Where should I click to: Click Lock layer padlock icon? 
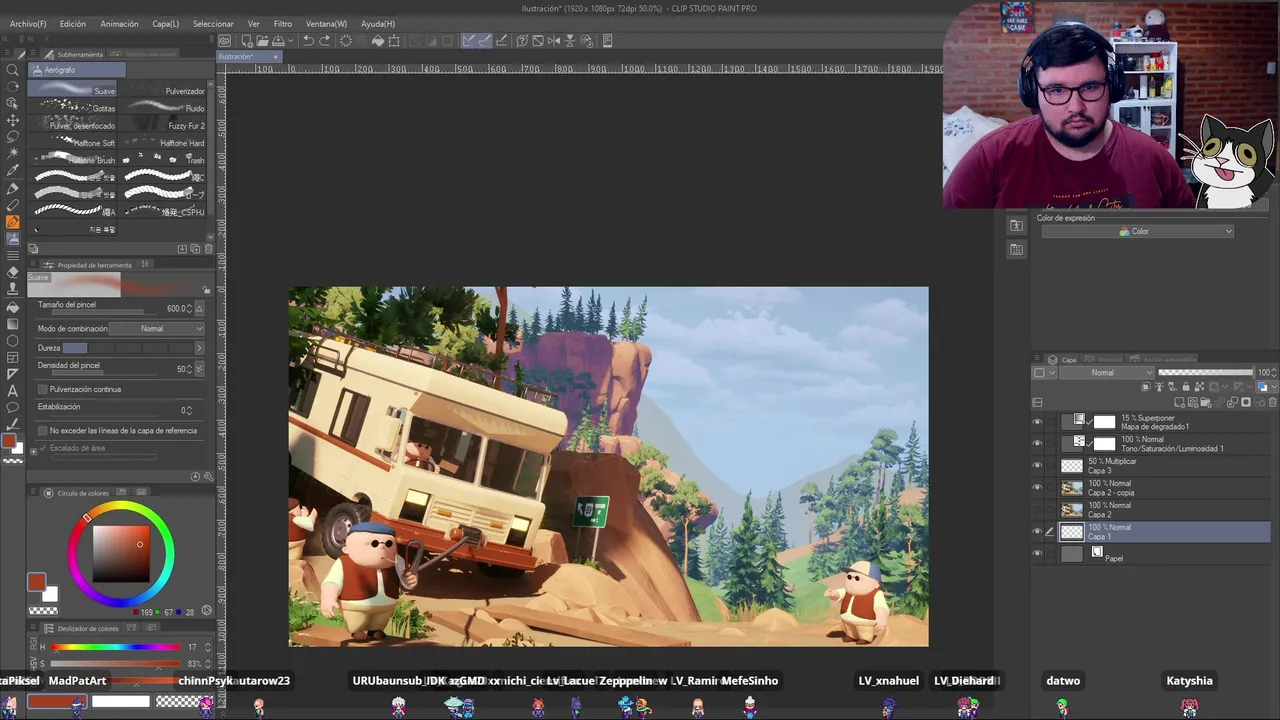[1186, 387]
